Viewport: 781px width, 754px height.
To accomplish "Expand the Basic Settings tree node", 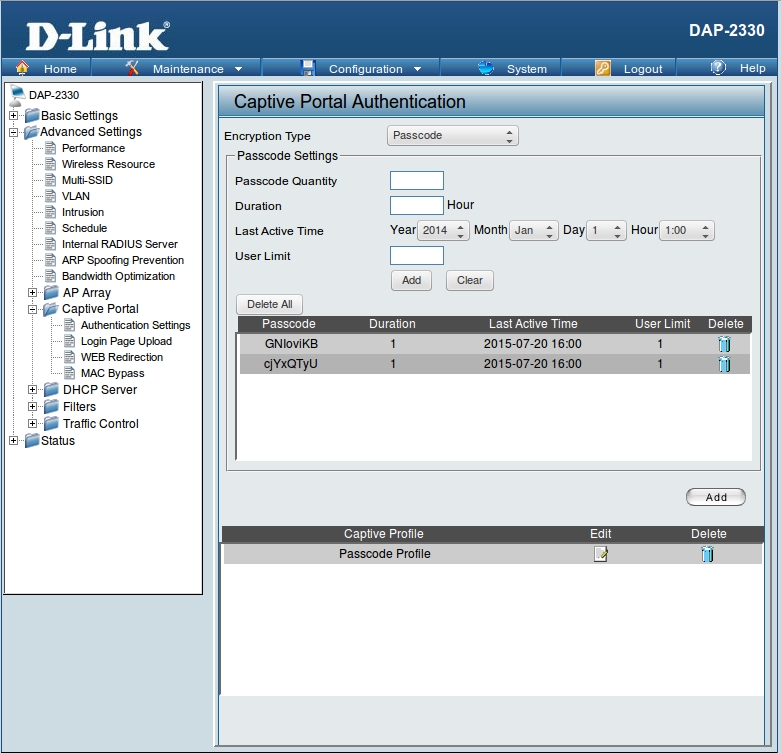I will [13, 116].
